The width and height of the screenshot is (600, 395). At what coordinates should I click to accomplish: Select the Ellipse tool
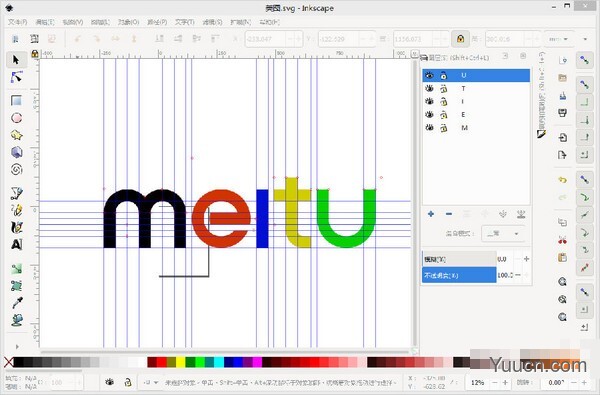point(16,118)
